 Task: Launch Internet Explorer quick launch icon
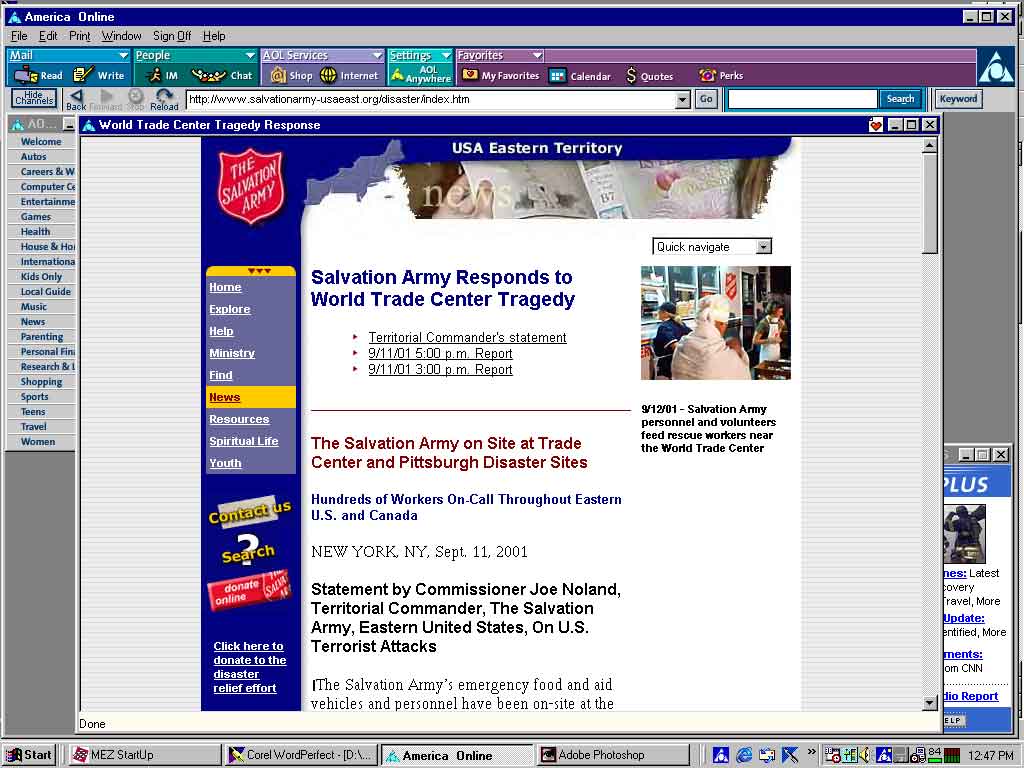point(744,755)
